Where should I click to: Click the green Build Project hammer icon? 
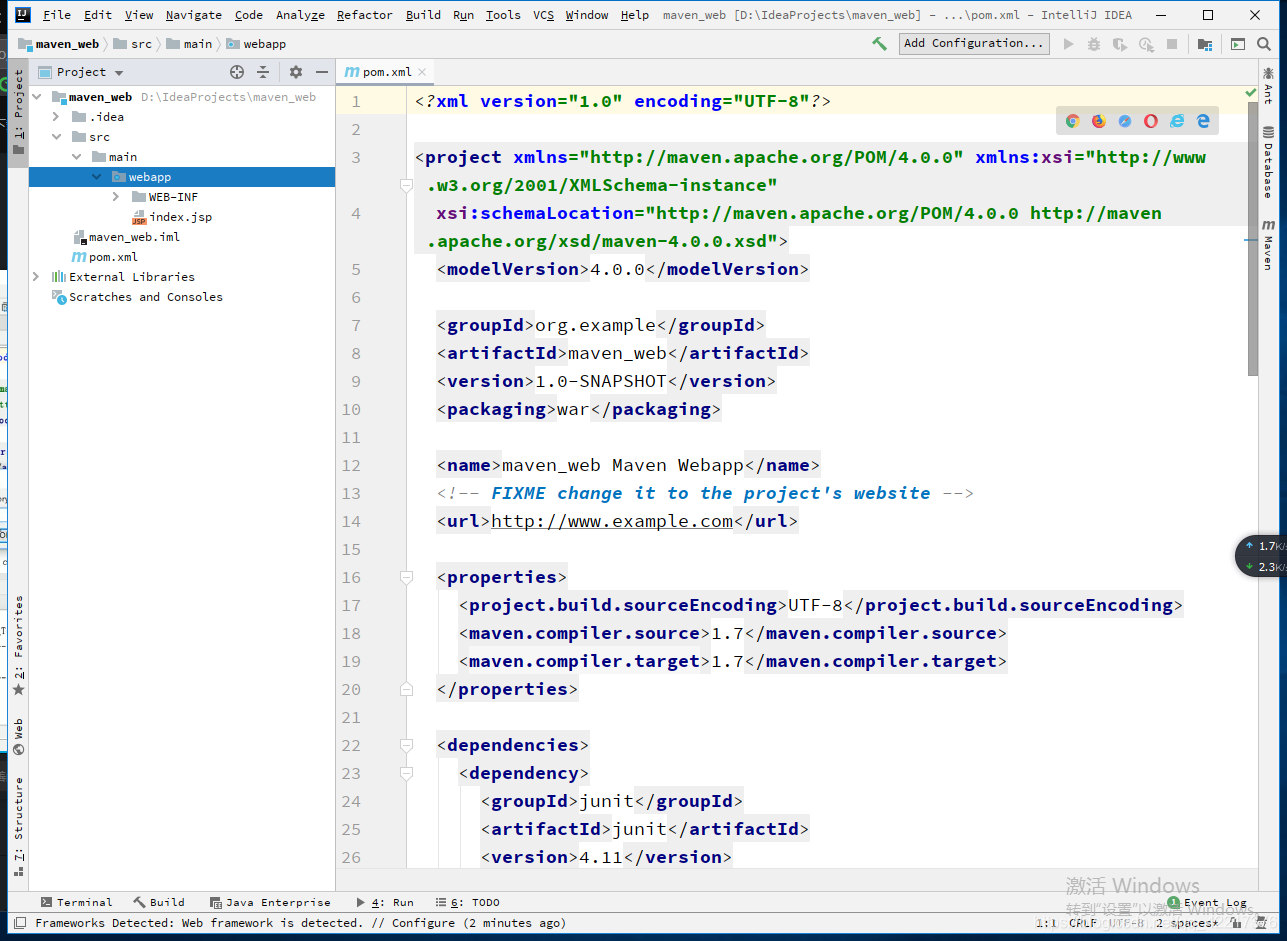(x=879, y=44)
